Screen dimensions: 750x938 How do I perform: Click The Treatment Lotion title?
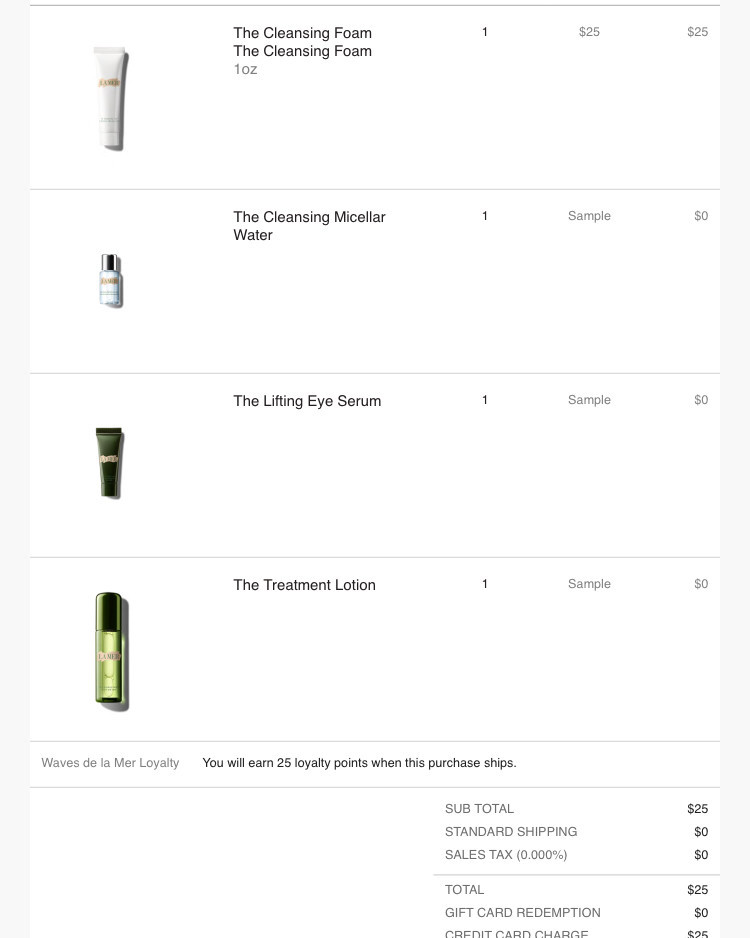pyautogui.click(x=304, y=584)
